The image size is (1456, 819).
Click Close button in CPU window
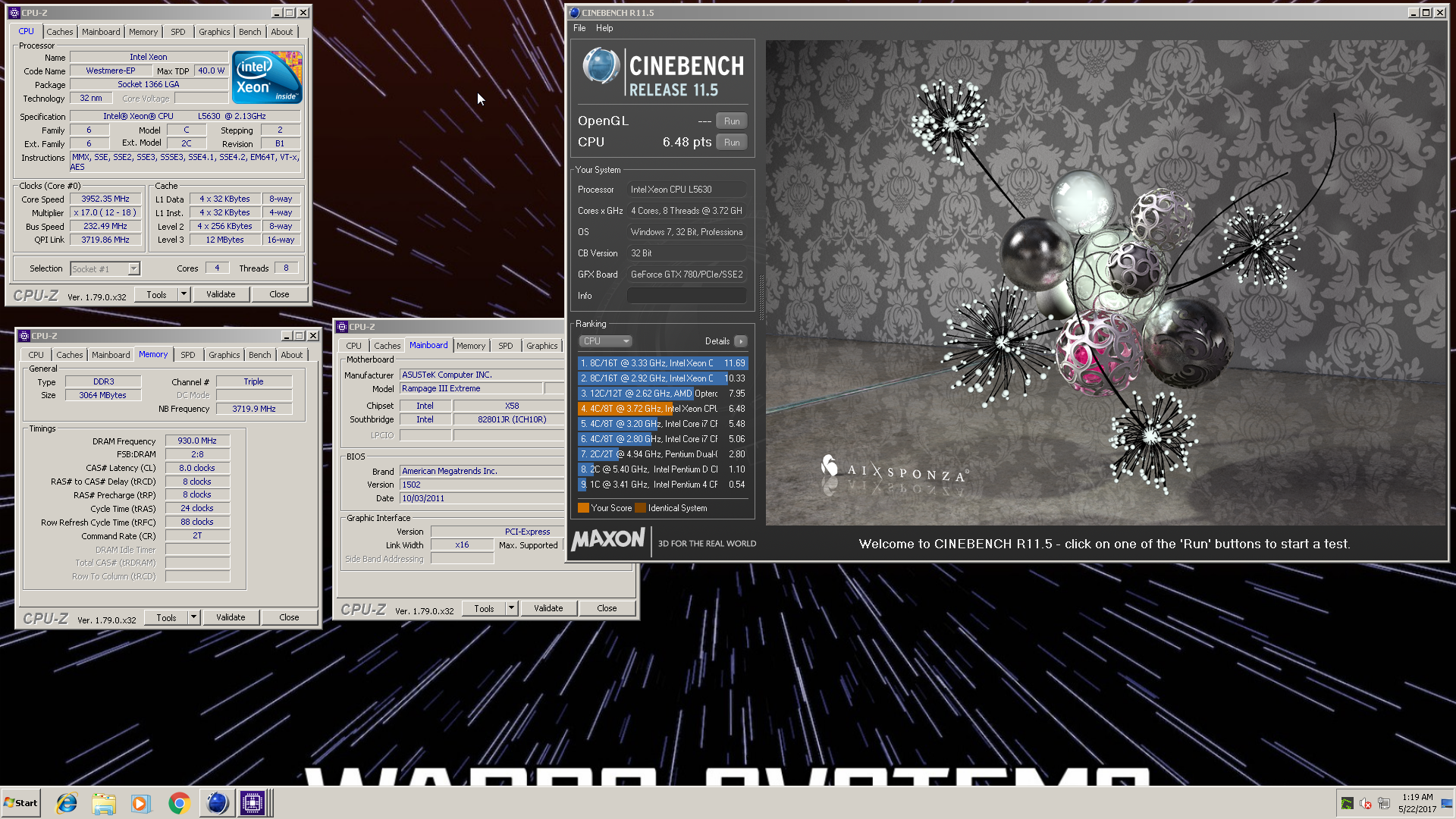coord(279,294)
